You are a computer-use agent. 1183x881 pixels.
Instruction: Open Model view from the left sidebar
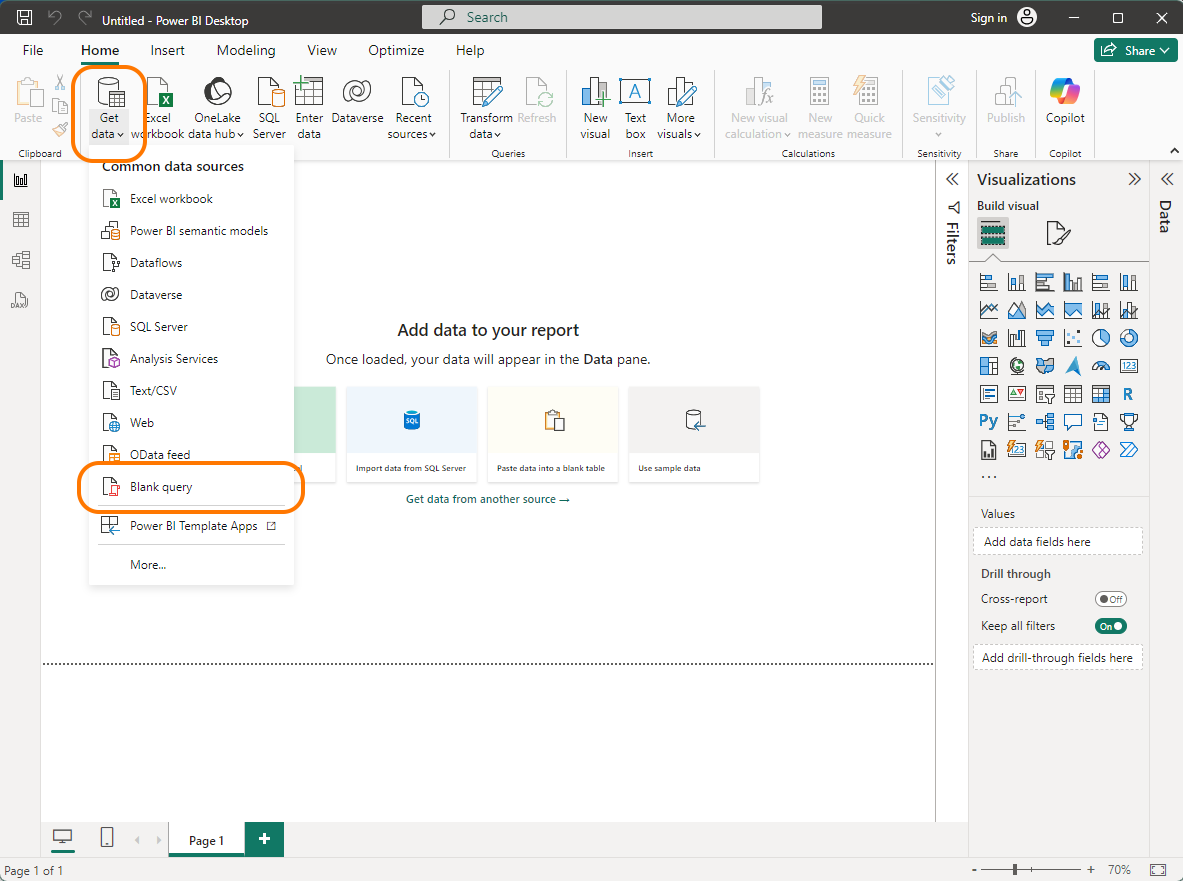tap(20, 259)
